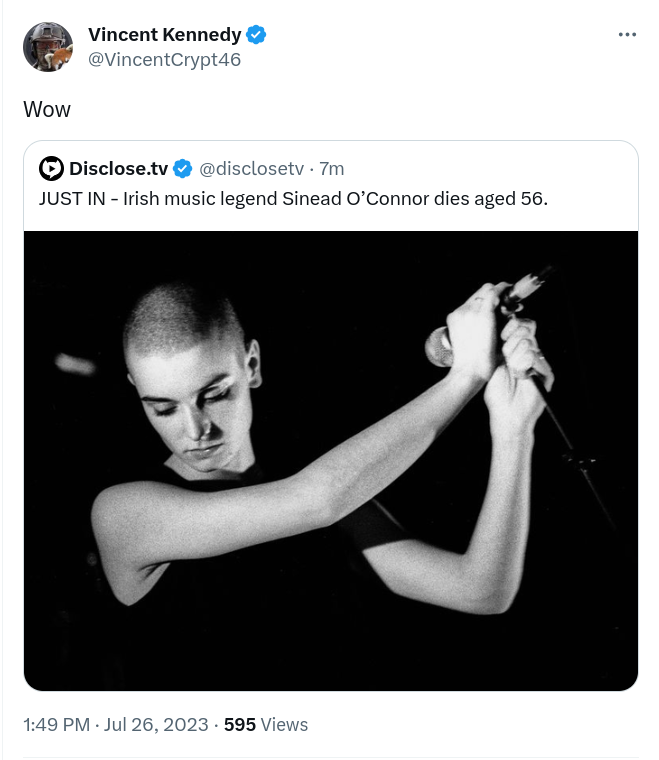This screenshot has width=659, height=760.
Task: Click the "Wow" tweet text
Action: tap(47, 109)
